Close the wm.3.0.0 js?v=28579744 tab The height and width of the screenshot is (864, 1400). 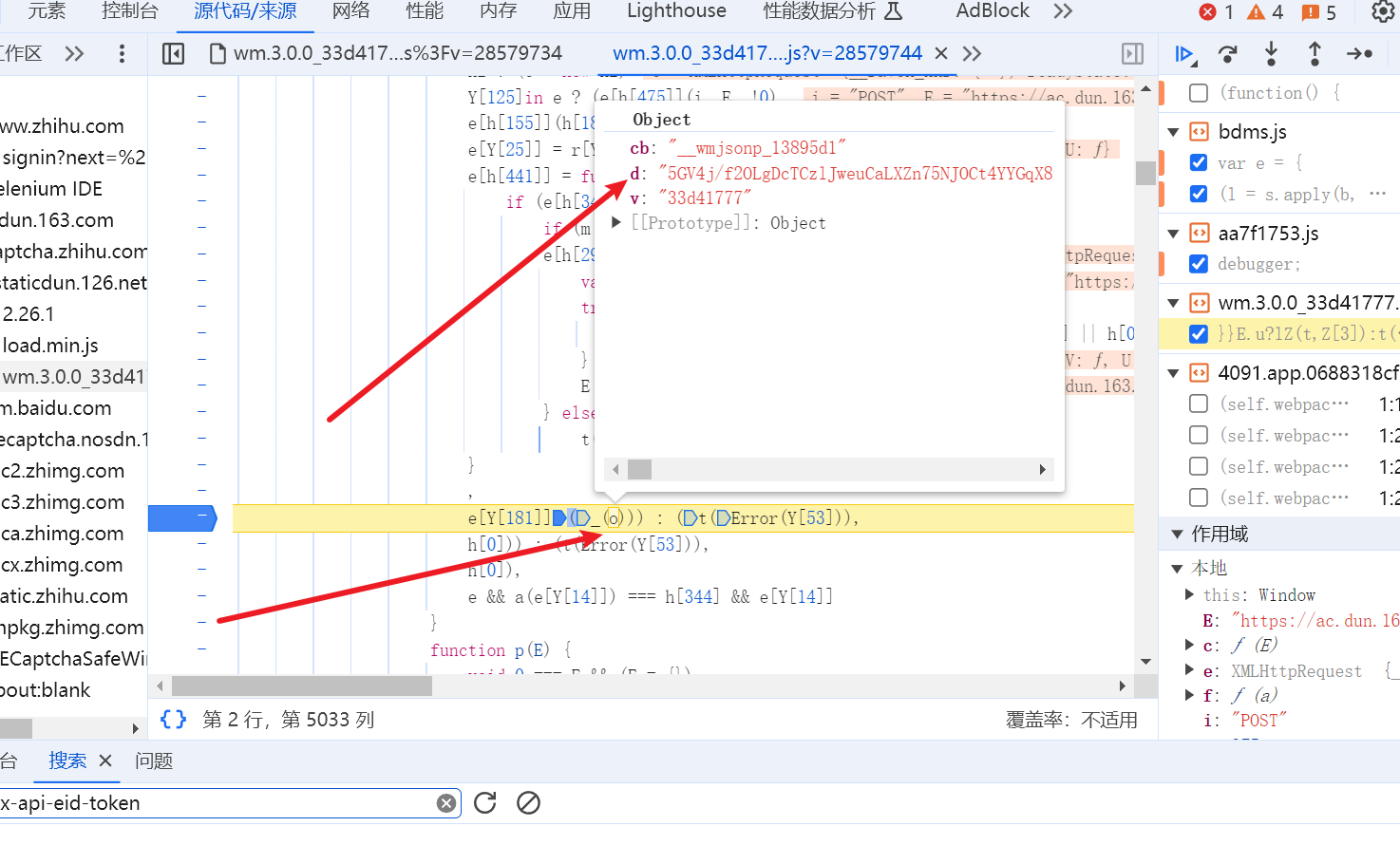tap(941, 54)
